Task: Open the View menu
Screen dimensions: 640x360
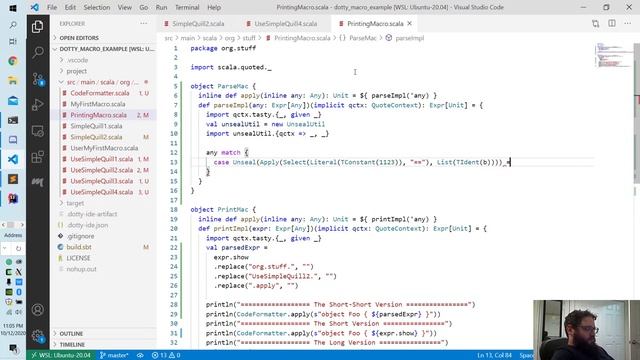Action: click(x=124, y=7)
